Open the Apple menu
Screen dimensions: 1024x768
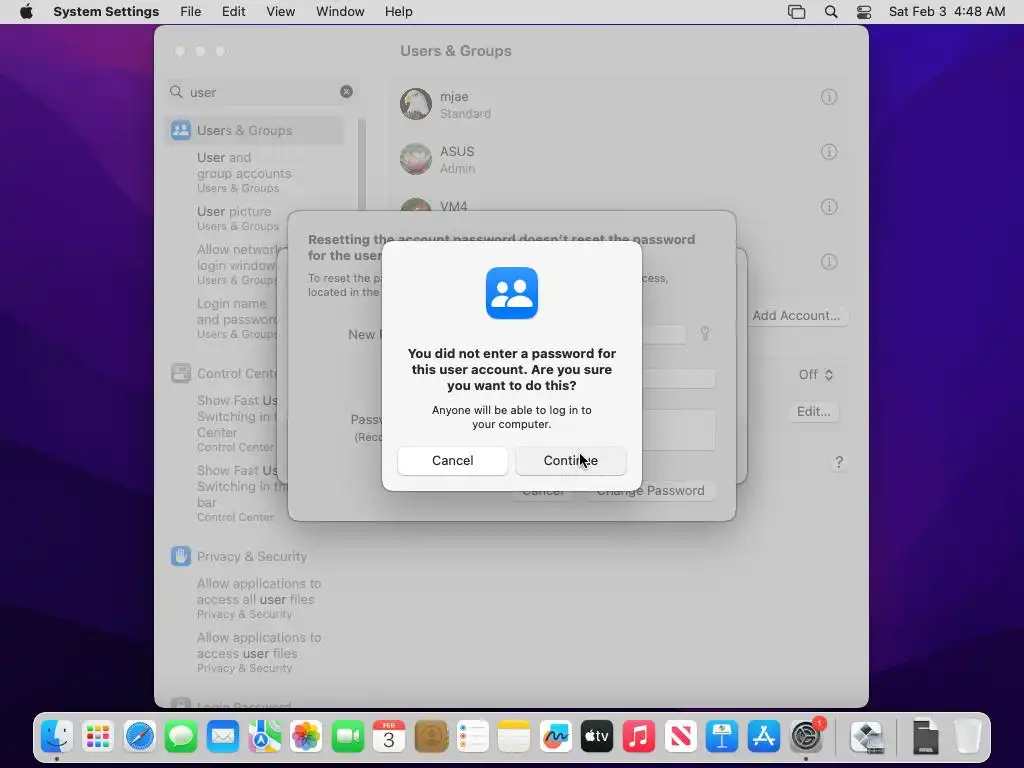pyautogui.click(x=26, y=12)
